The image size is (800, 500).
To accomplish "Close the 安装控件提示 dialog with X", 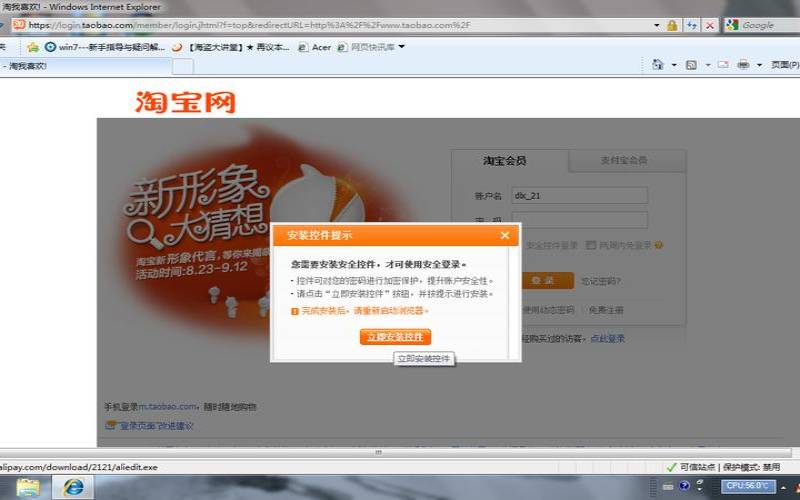I will pos(505,236).
